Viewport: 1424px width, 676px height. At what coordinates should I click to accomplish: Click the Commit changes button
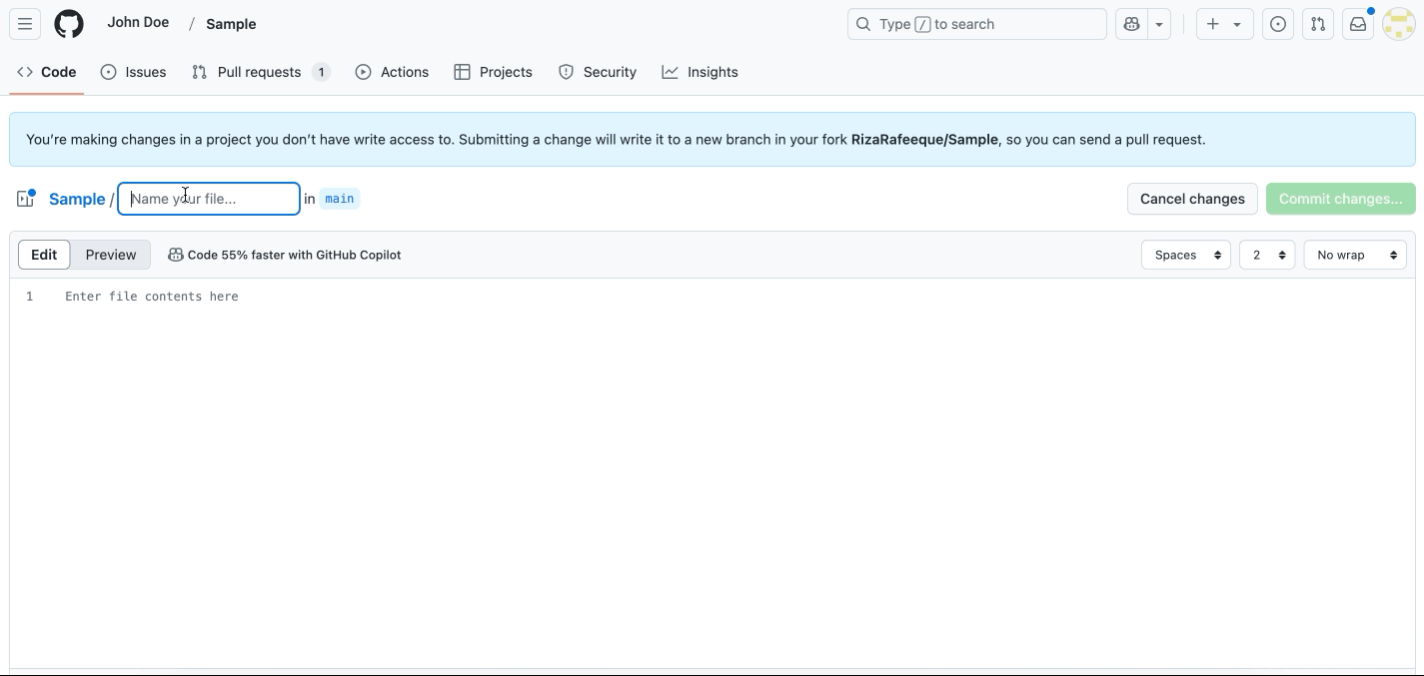pyautogui.click(x=1340, y=198)
